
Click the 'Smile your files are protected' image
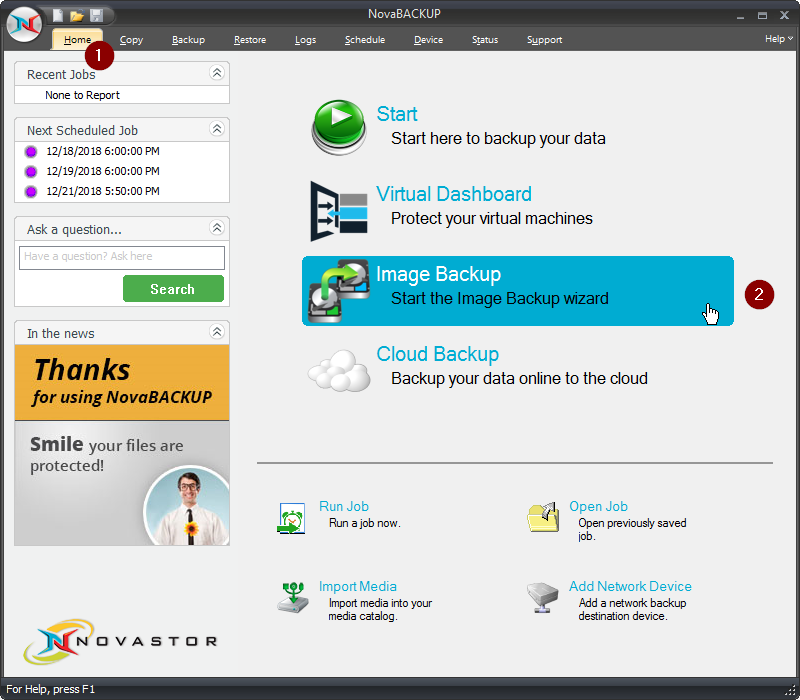tap(122, 483)
